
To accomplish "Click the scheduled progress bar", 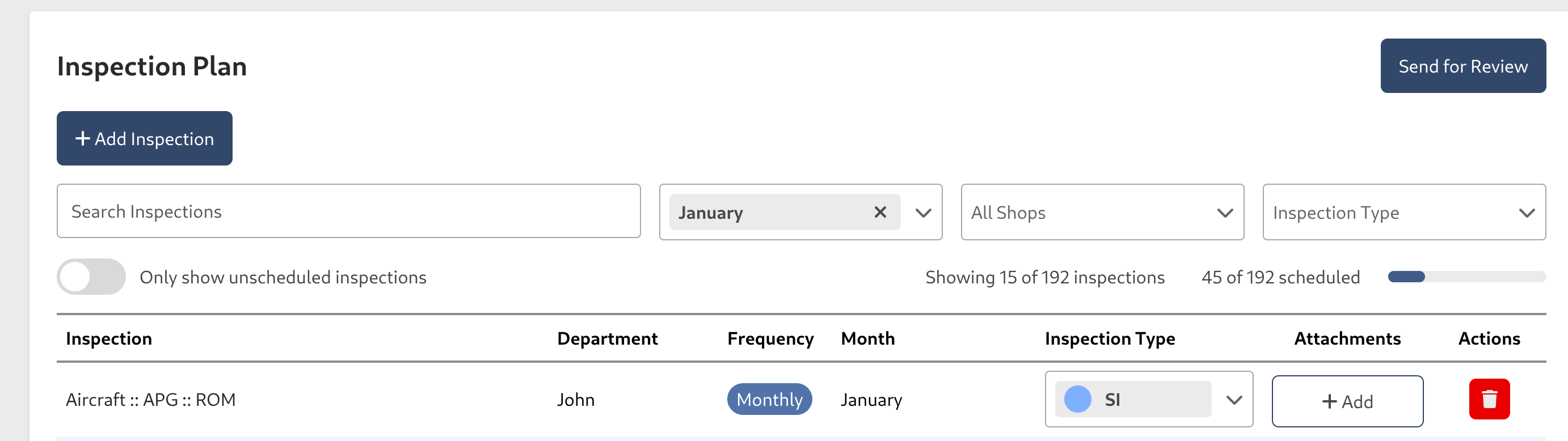I will point(1466,277).
